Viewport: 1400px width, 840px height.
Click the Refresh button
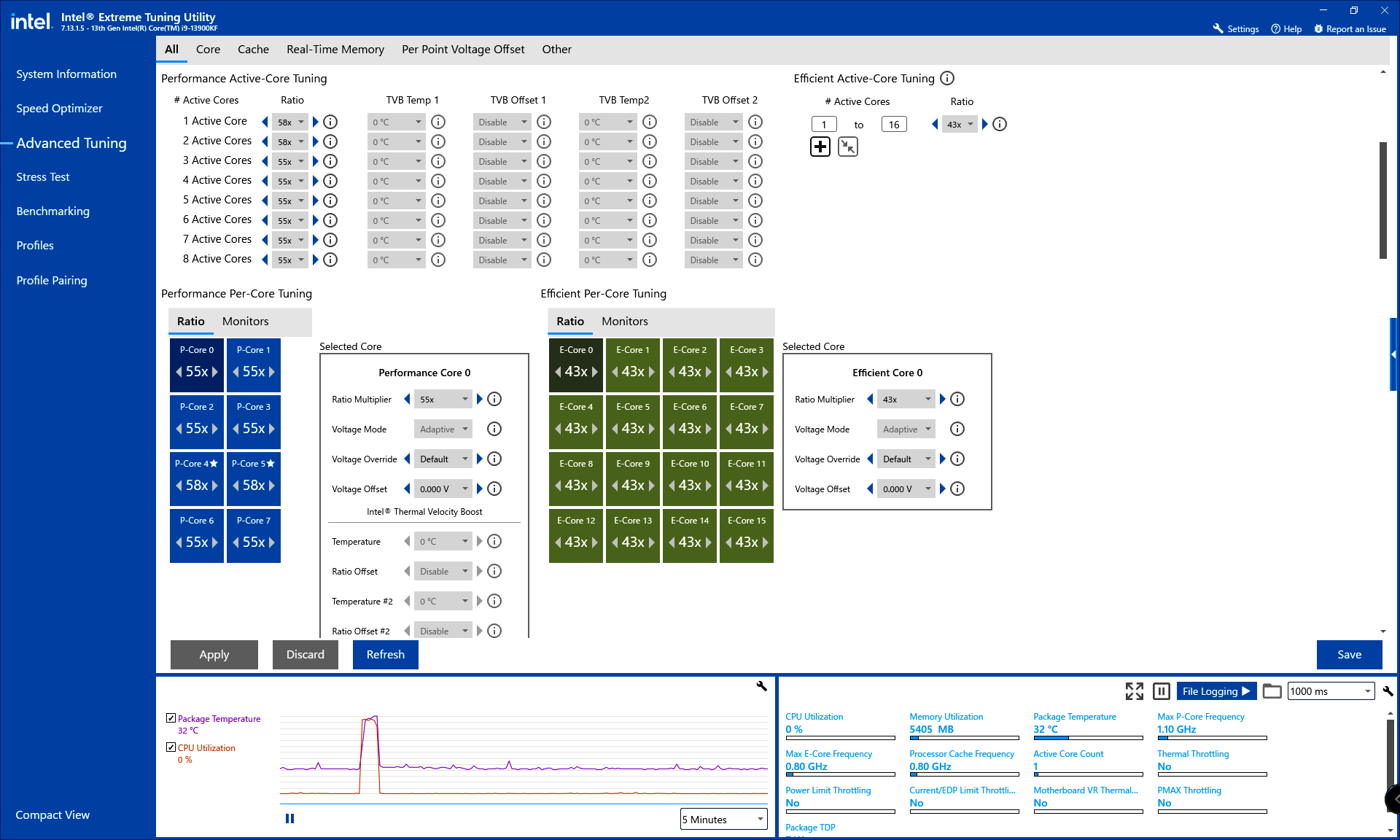(386, 654)
